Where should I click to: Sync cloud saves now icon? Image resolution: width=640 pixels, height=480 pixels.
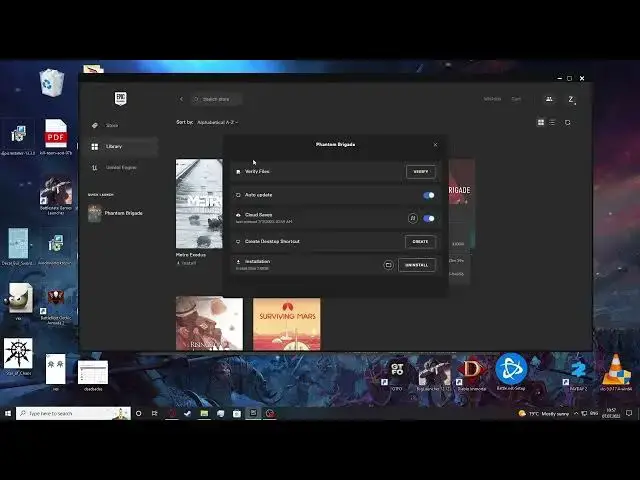click(413, 218)
